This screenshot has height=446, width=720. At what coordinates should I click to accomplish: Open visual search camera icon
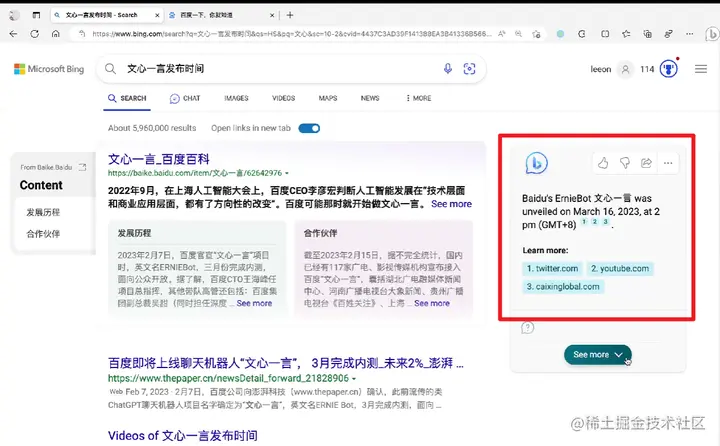(469, 69)
